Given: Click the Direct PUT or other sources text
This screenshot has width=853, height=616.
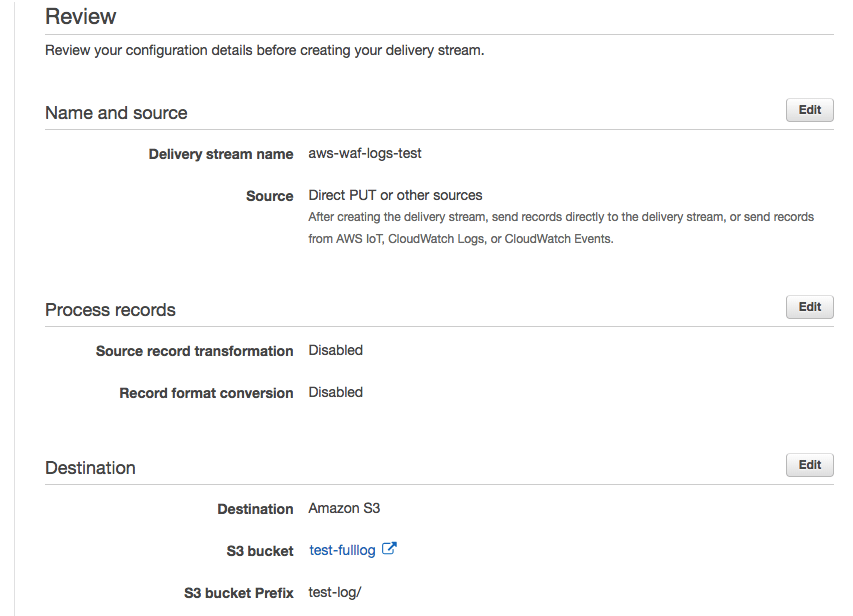Looking at the screenshot, I should [x=395, y=195].
